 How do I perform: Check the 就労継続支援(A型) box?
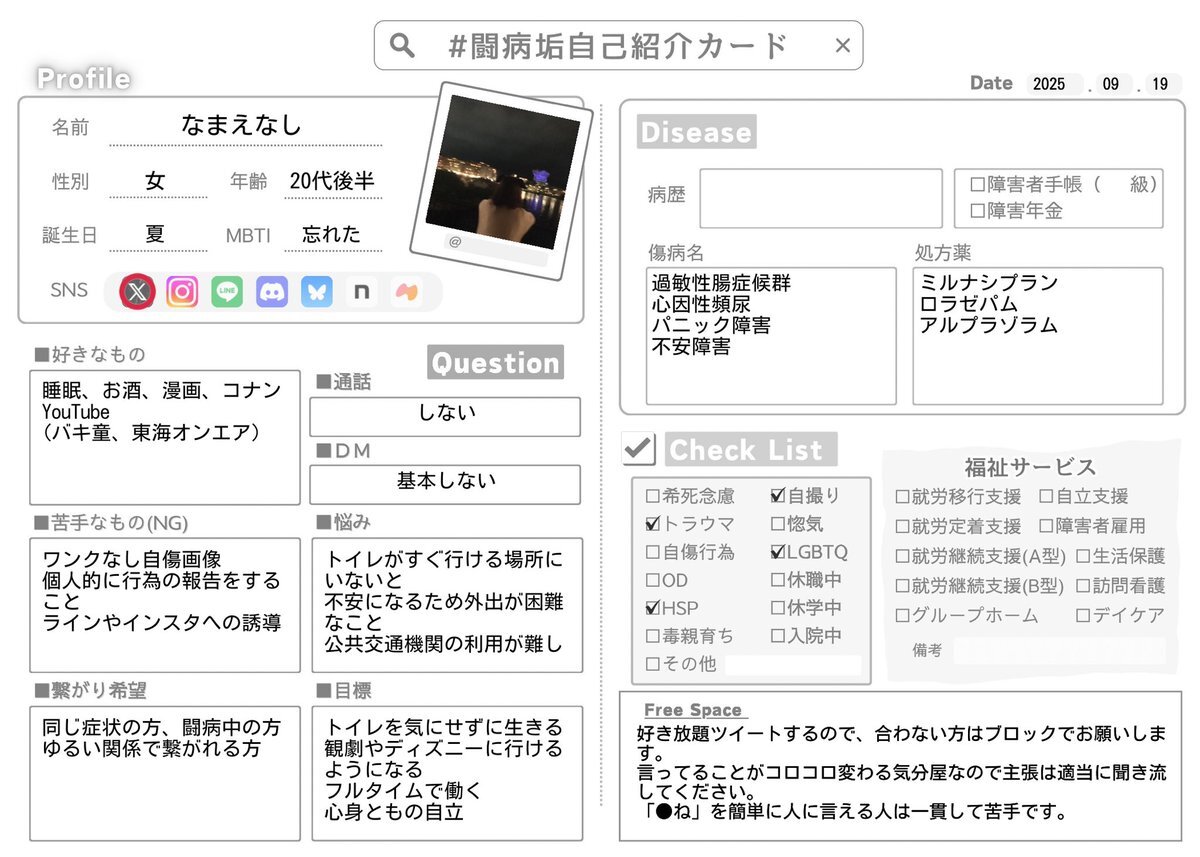pyautogui.click(x=902, y=557)
